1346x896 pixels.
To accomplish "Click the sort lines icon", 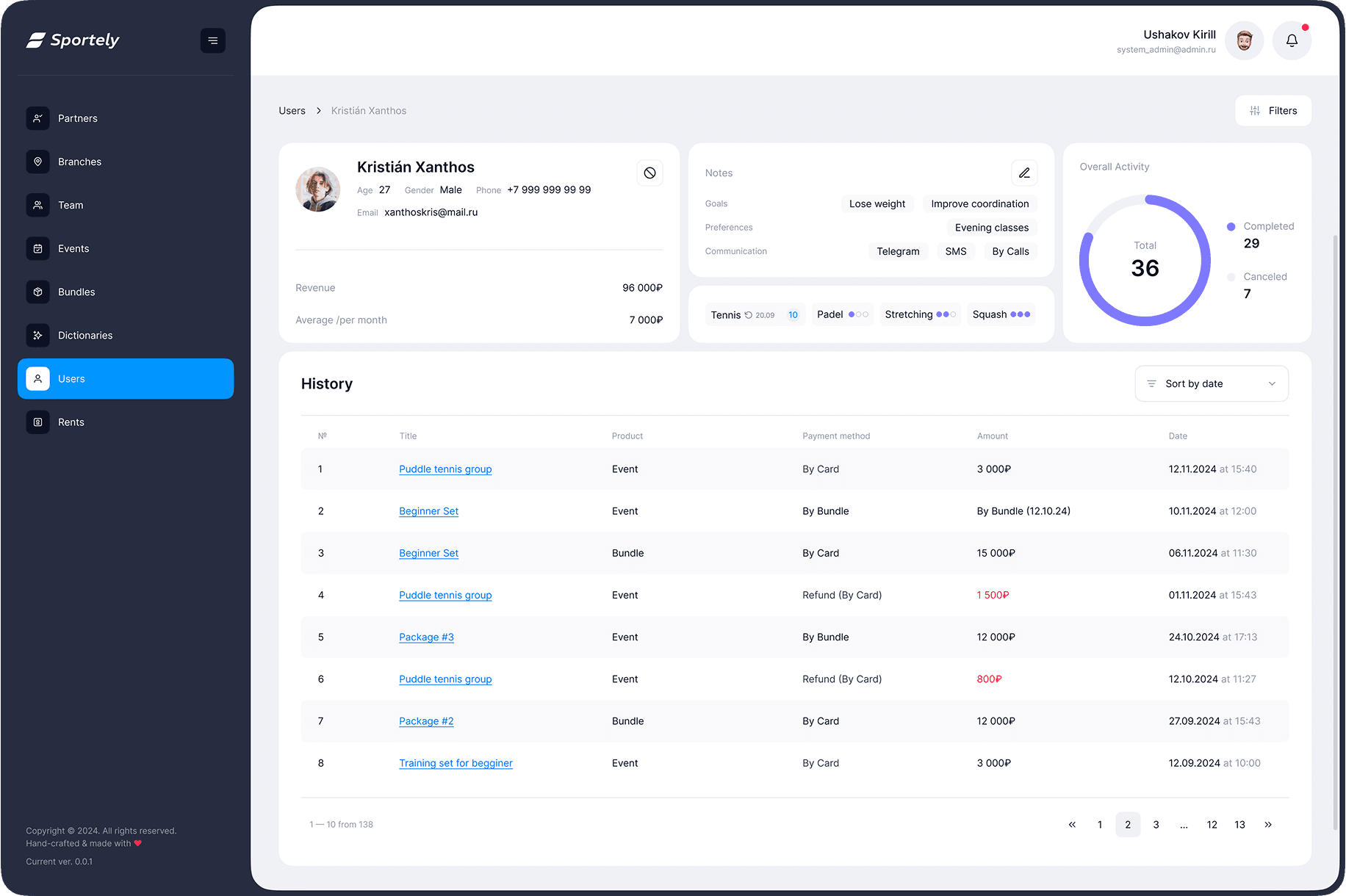I will pyautogui.click(x=1151, y=383).
